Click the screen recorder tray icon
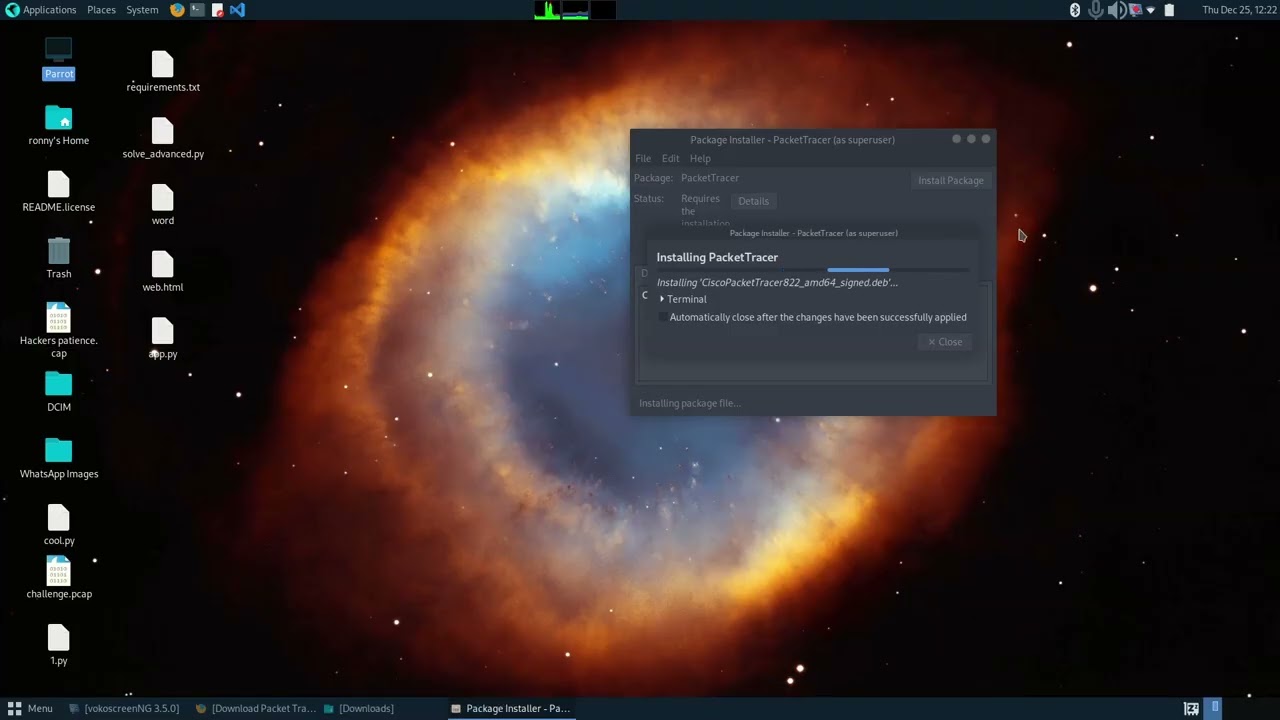The width and height of the screenshot is (1280, 720). click(x=1135, y=10)
